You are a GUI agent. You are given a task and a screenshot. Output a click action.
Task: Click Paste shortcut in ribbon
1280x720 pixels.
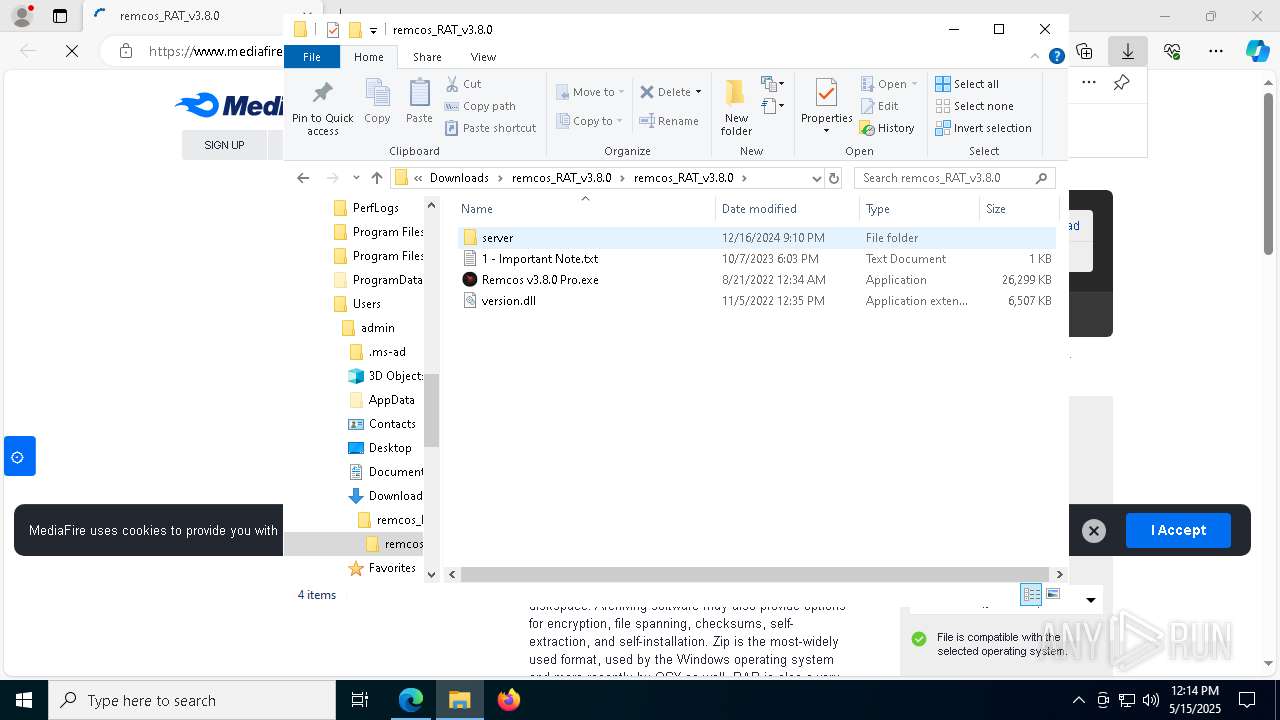point(490,128)
